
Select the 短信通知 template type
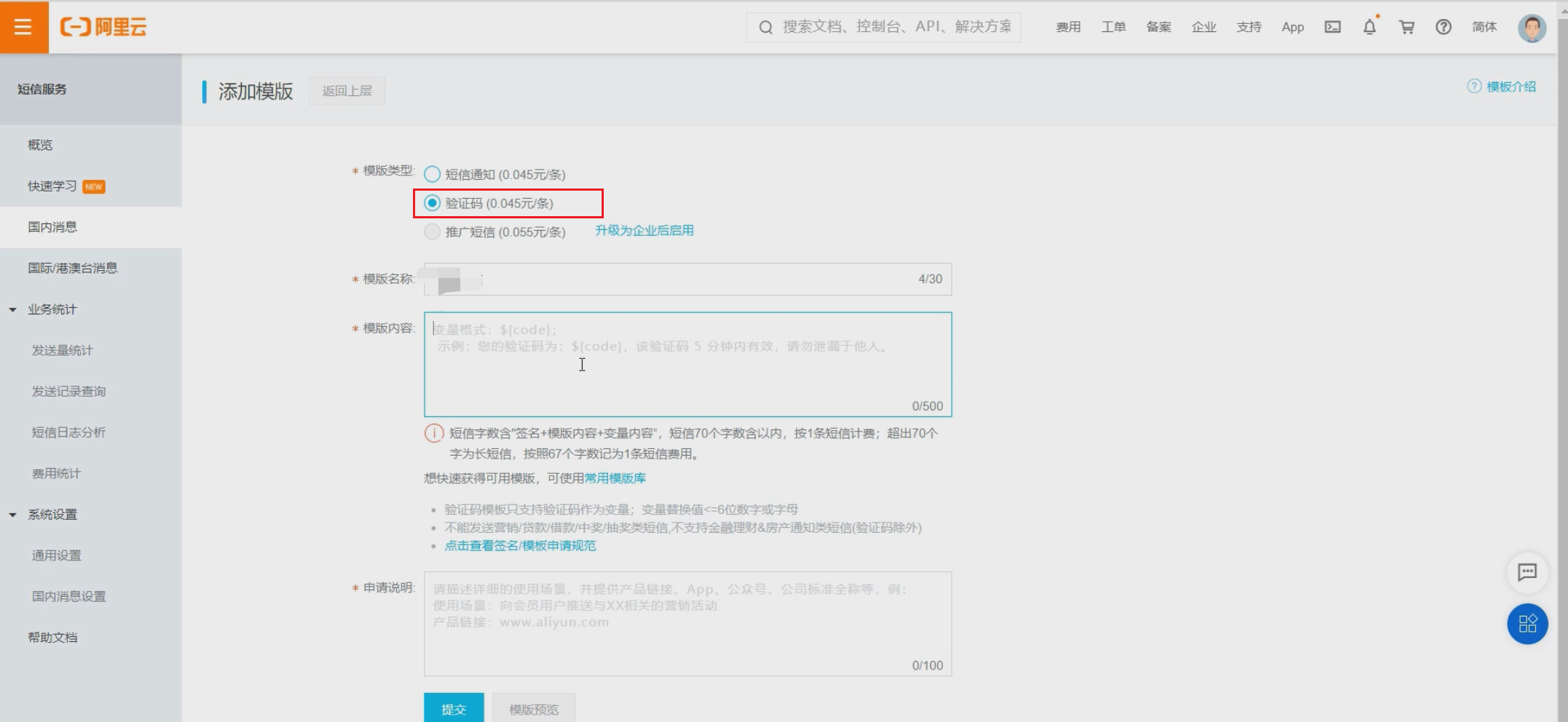coord(433,175)
